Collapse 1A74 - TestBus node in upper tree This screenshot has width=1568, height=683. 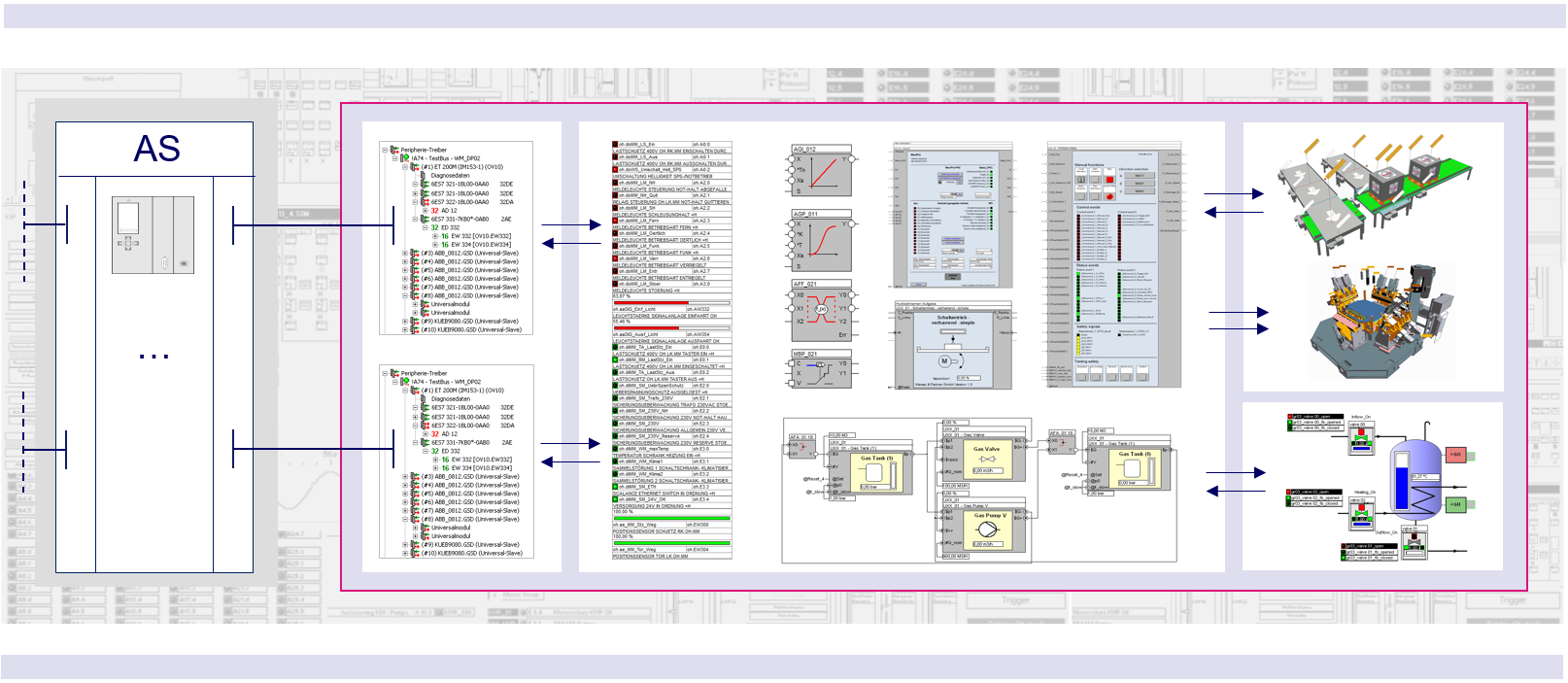395,158
